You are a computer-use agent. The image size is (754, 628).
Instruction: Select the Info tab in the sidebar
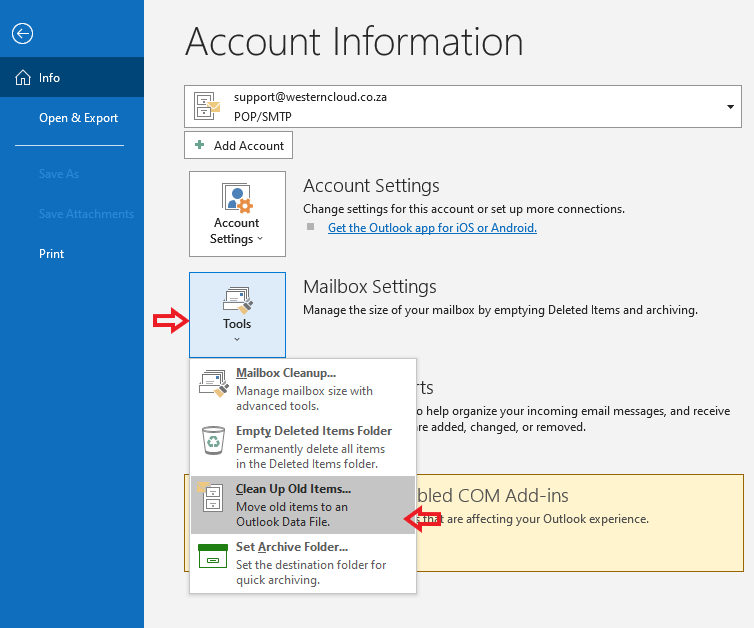pos(72,77)
